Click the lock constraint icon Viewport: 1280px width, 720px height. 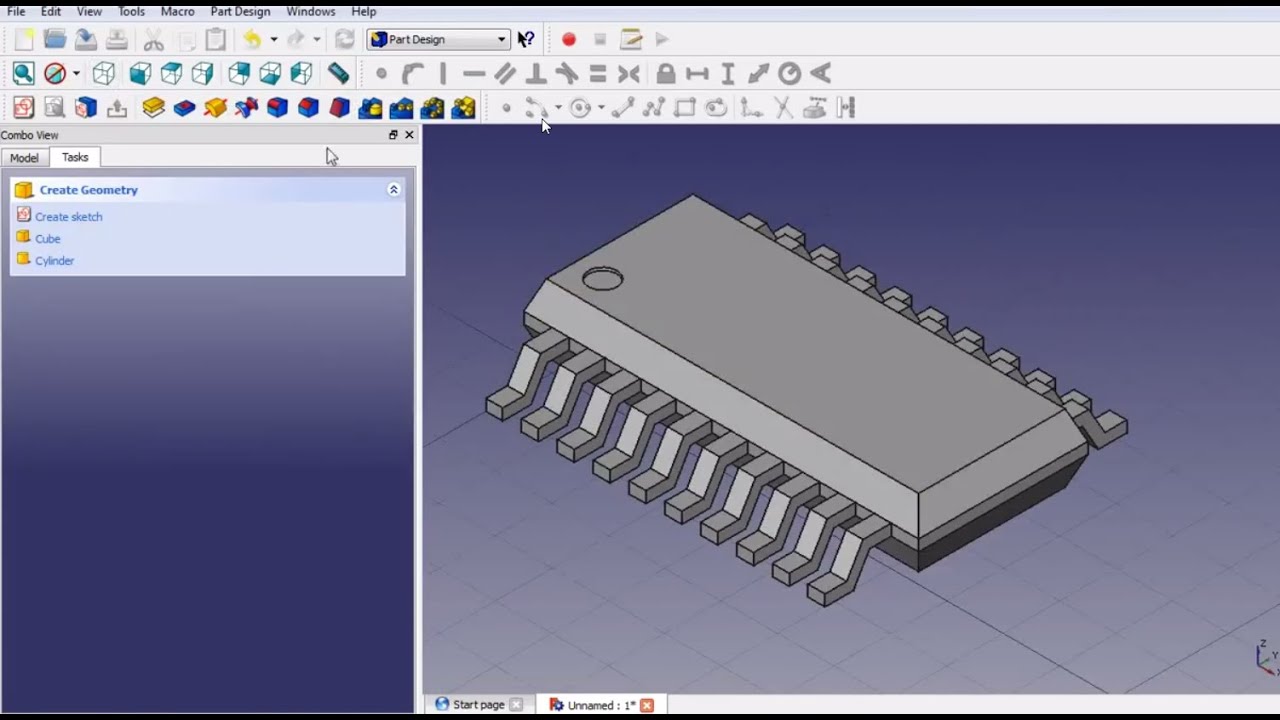point(666,73)
